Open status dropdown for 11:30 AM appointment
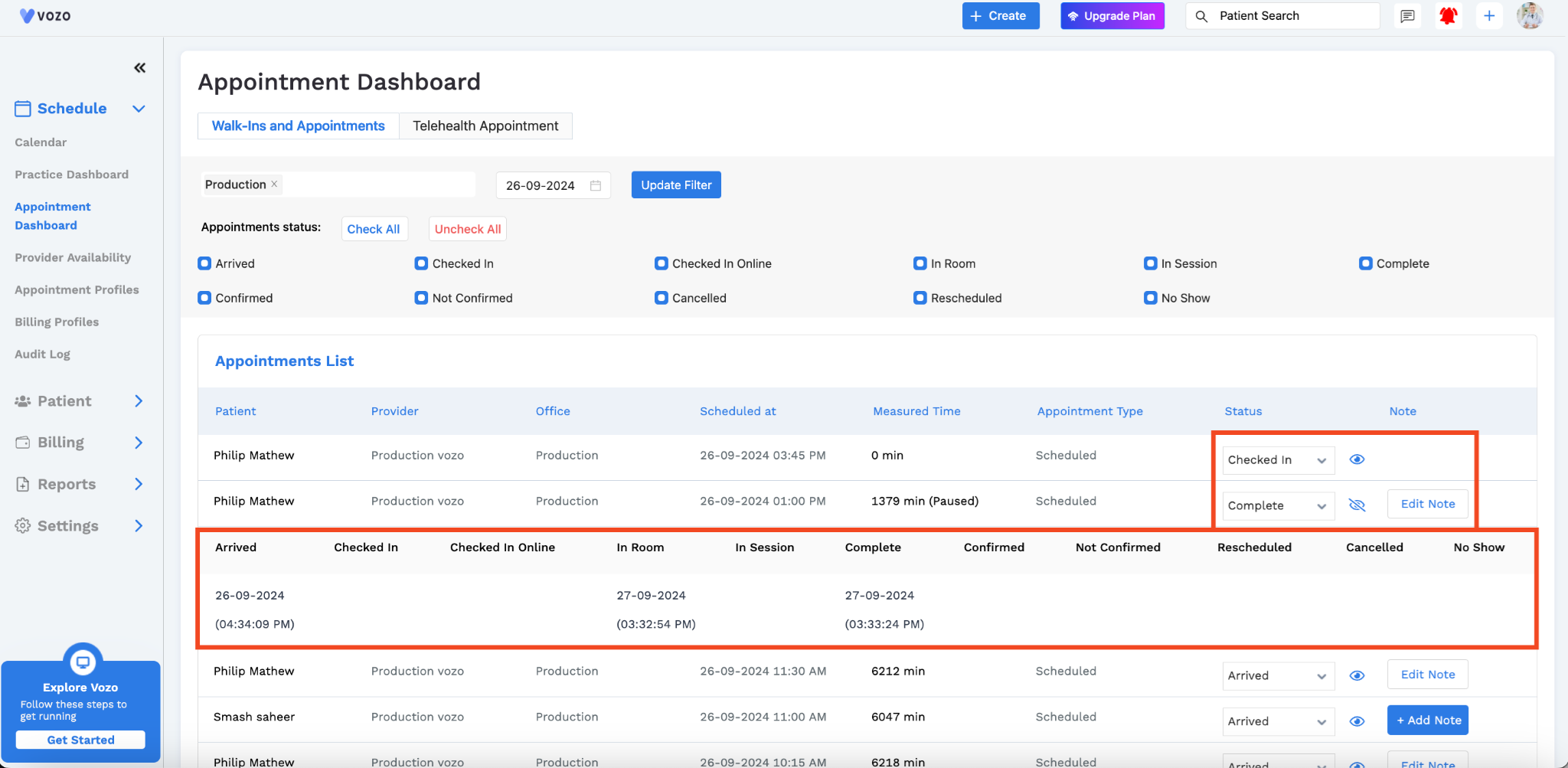The image size is (1568, 768). click(1279, 676)
